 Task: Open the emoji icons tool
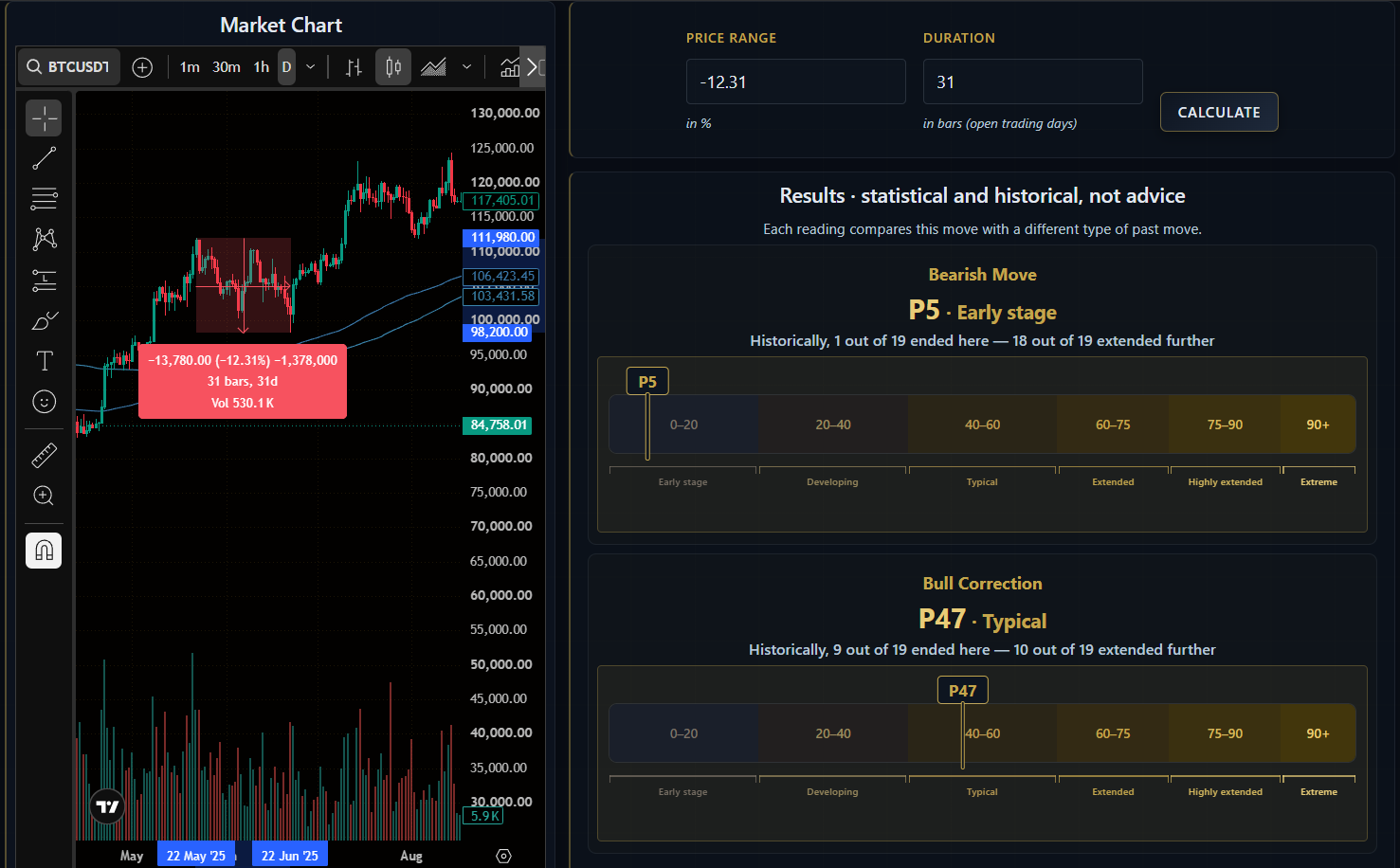click(x=44, y=402)
